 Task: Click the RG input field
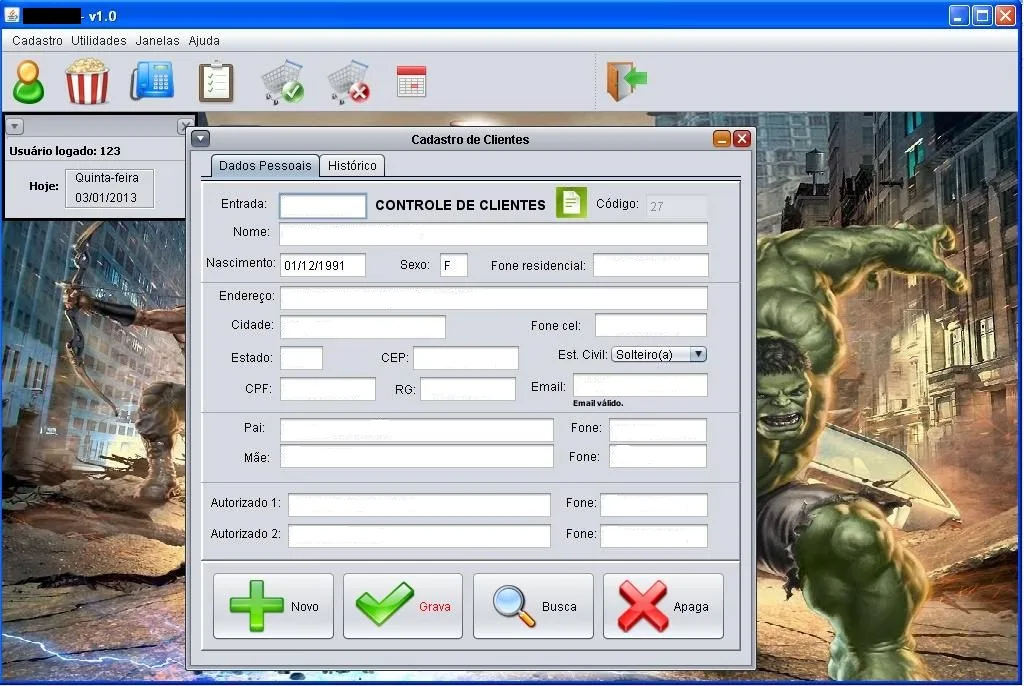[x=468, y=389]
